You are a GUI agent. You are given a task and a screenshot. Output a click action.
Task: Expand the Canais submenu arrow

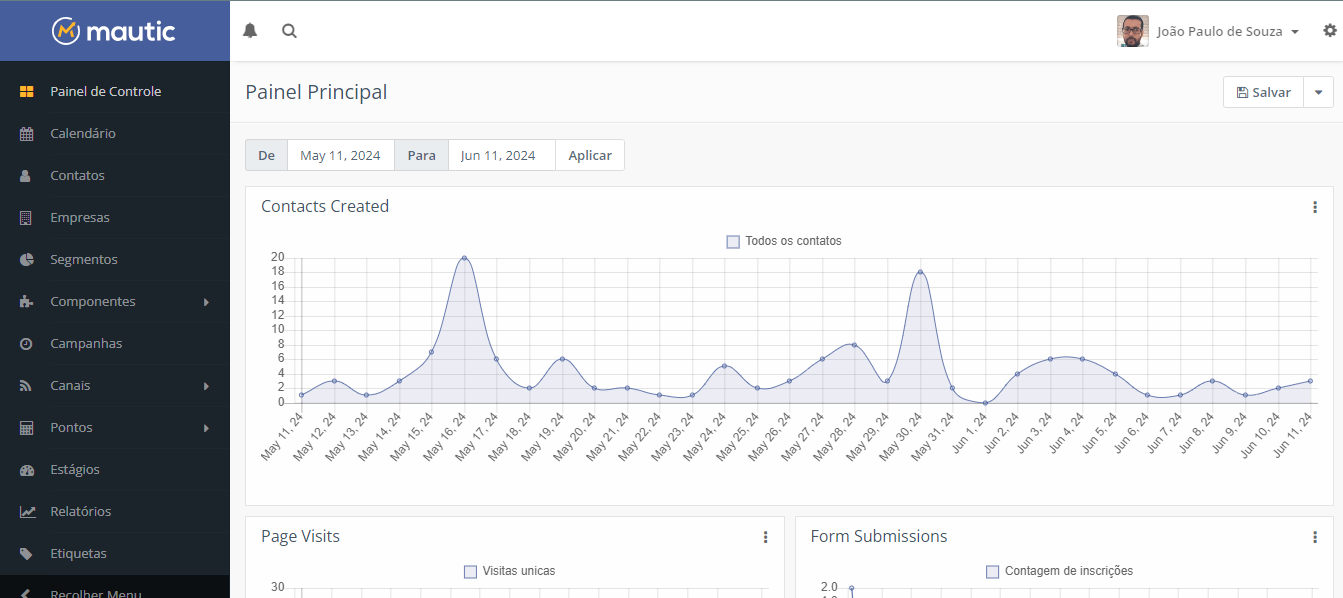(206, 386)
